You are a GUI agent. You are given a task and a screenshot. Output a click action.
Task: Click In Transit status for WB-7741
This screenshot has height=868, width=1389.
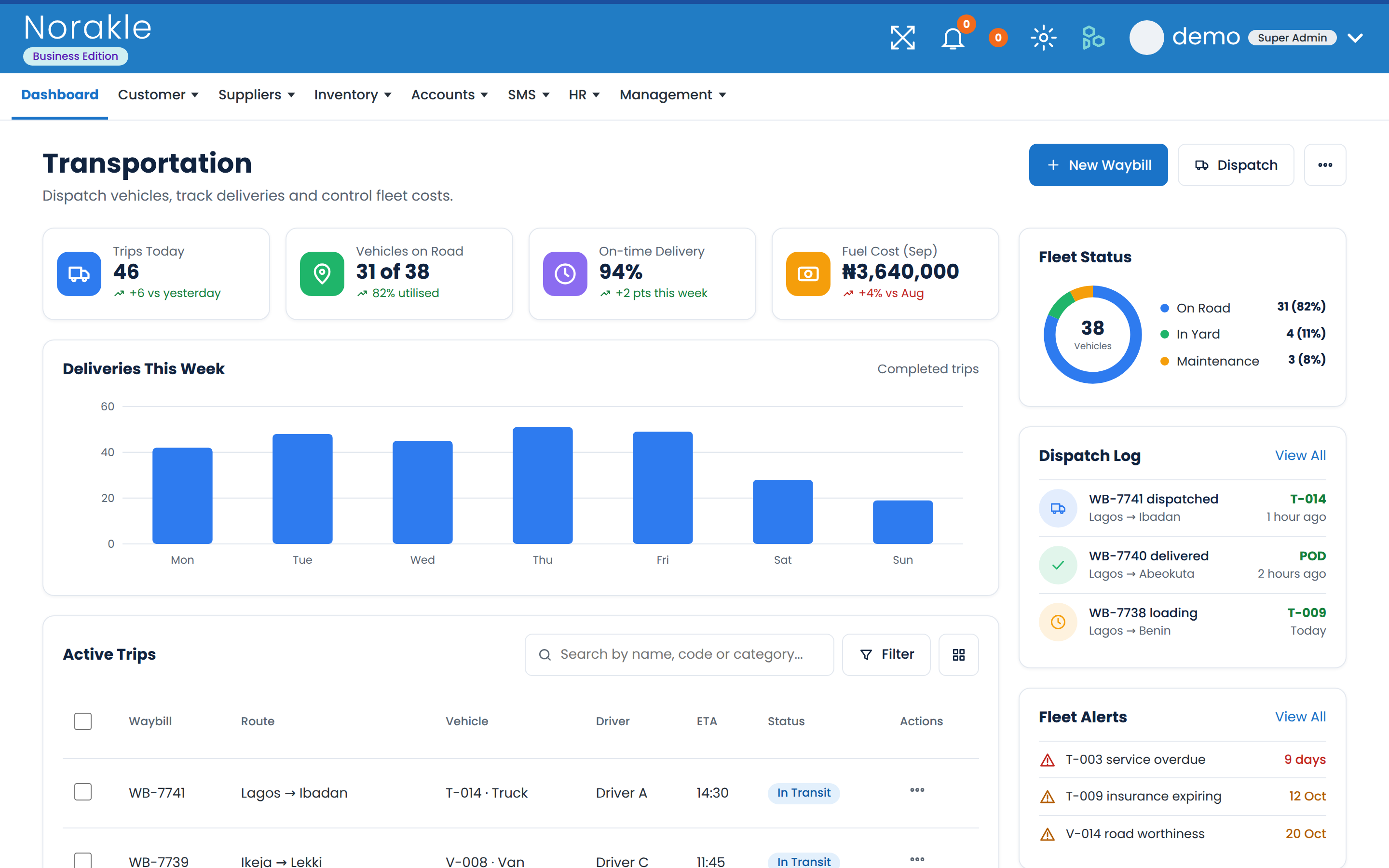point(803,793)
